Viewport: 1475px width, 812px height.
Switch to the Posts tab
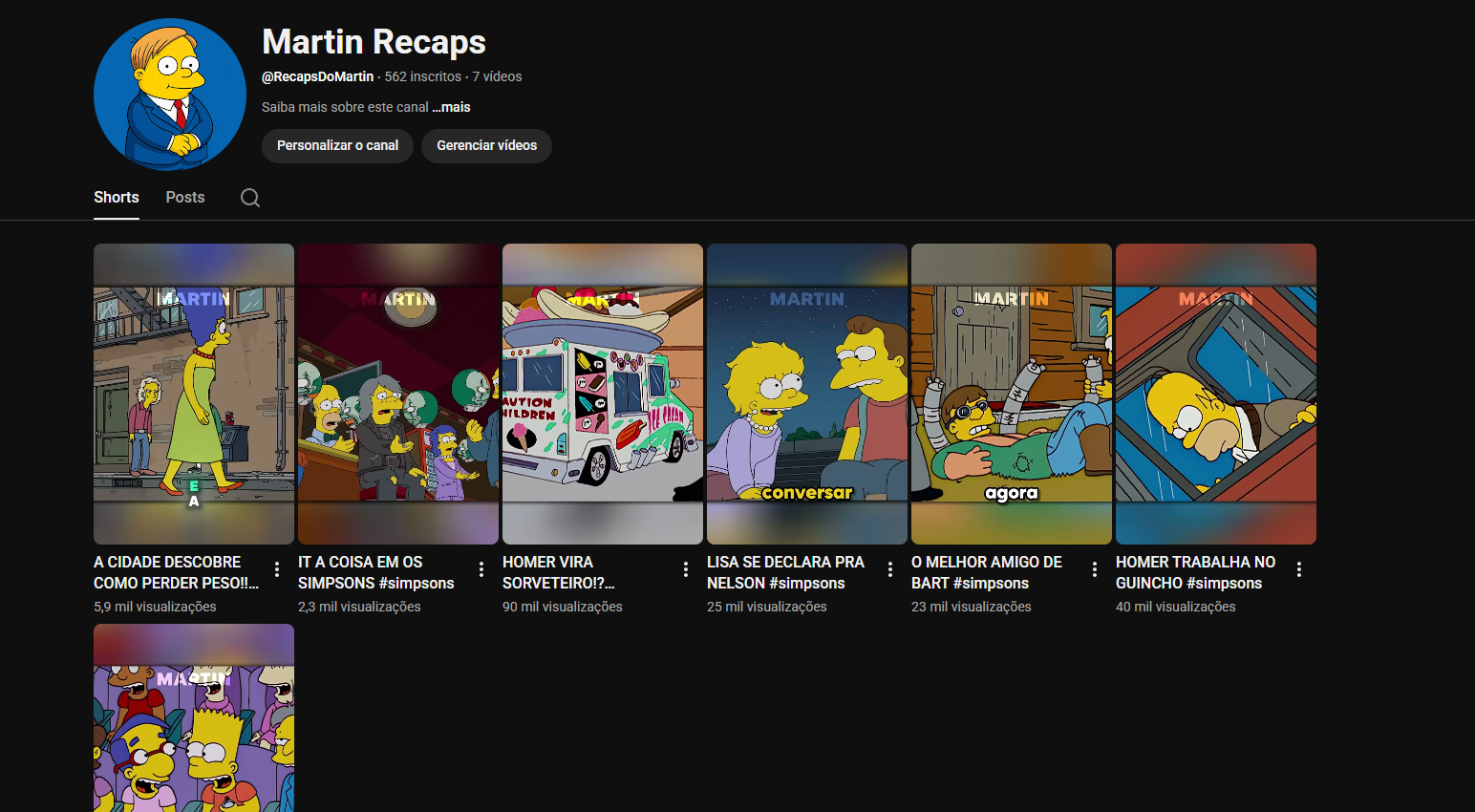(185, 197)
